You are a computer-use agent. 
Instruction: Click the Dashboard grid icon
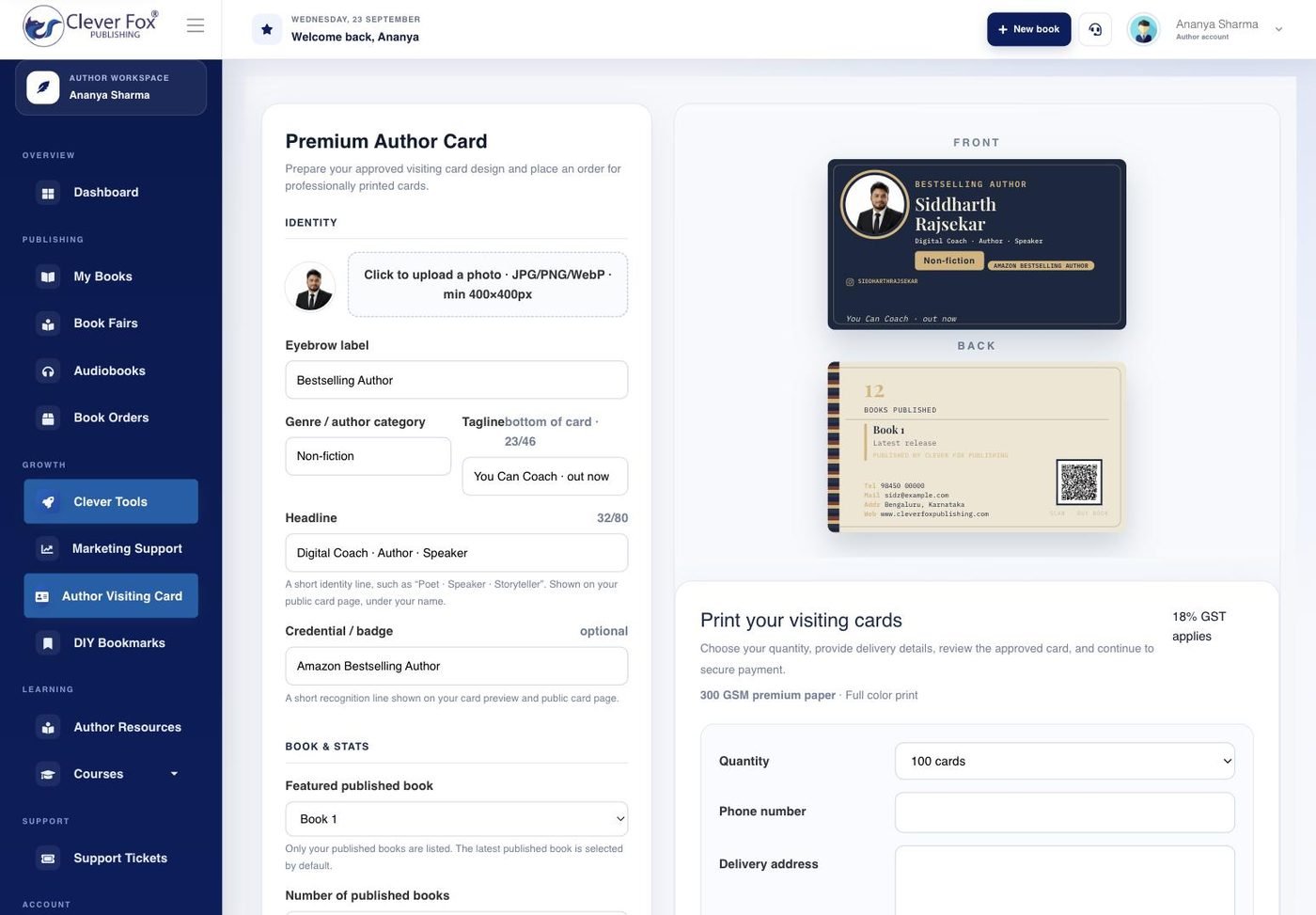[x=48, y=193]
